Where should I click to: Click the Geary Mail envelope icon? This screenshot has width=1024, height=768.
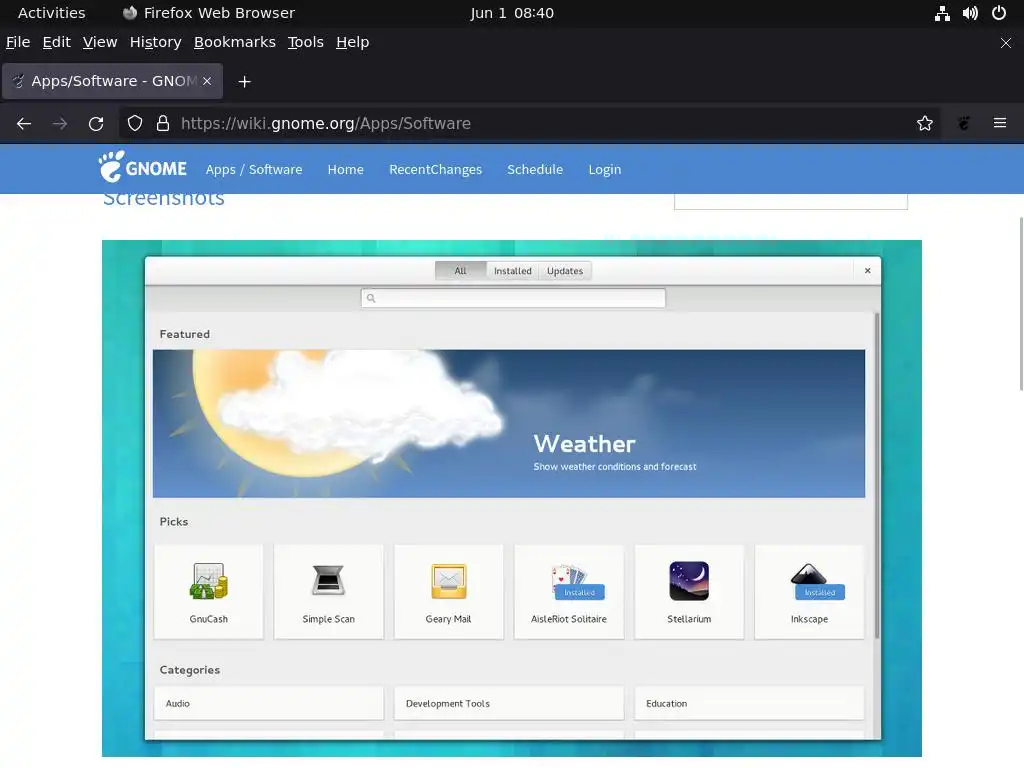pos(449,581)
